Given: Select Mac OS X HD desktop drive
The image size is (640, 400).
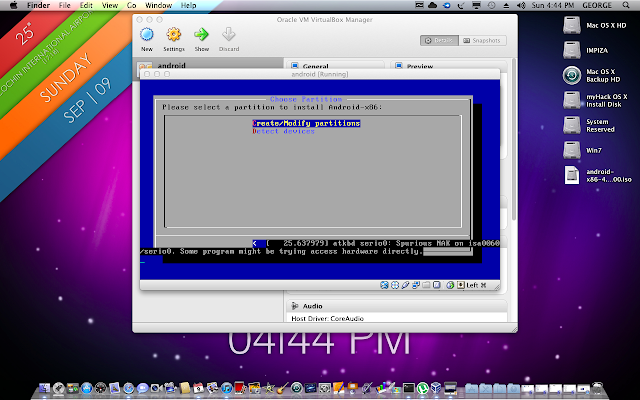Looking at the screenshot, I should [x=571, y=25].
